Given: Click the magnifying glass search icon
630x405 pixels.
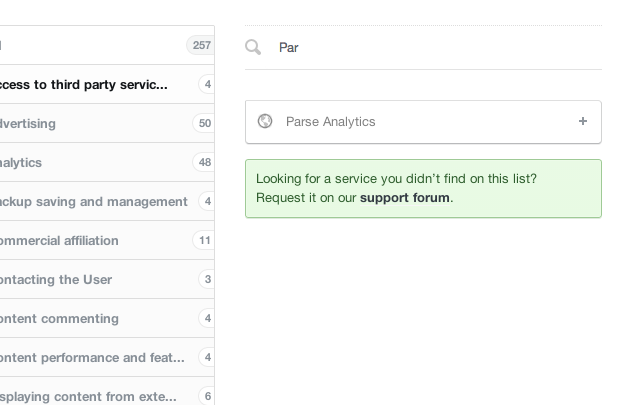Looking at the screenshot, I should click(253, 47).
